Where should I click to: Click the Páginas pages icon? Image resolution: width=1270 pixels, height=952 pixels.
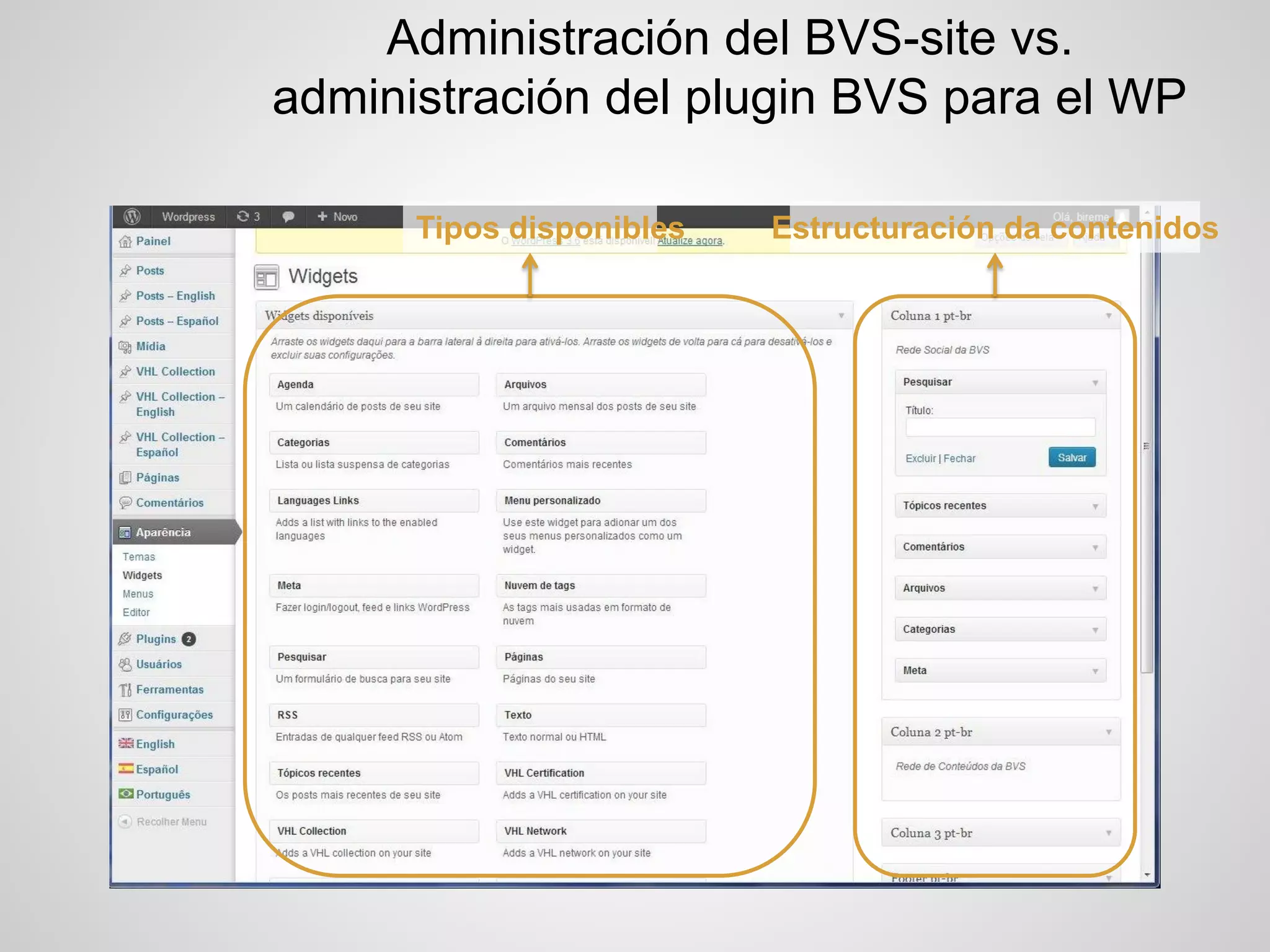[125, 478]
